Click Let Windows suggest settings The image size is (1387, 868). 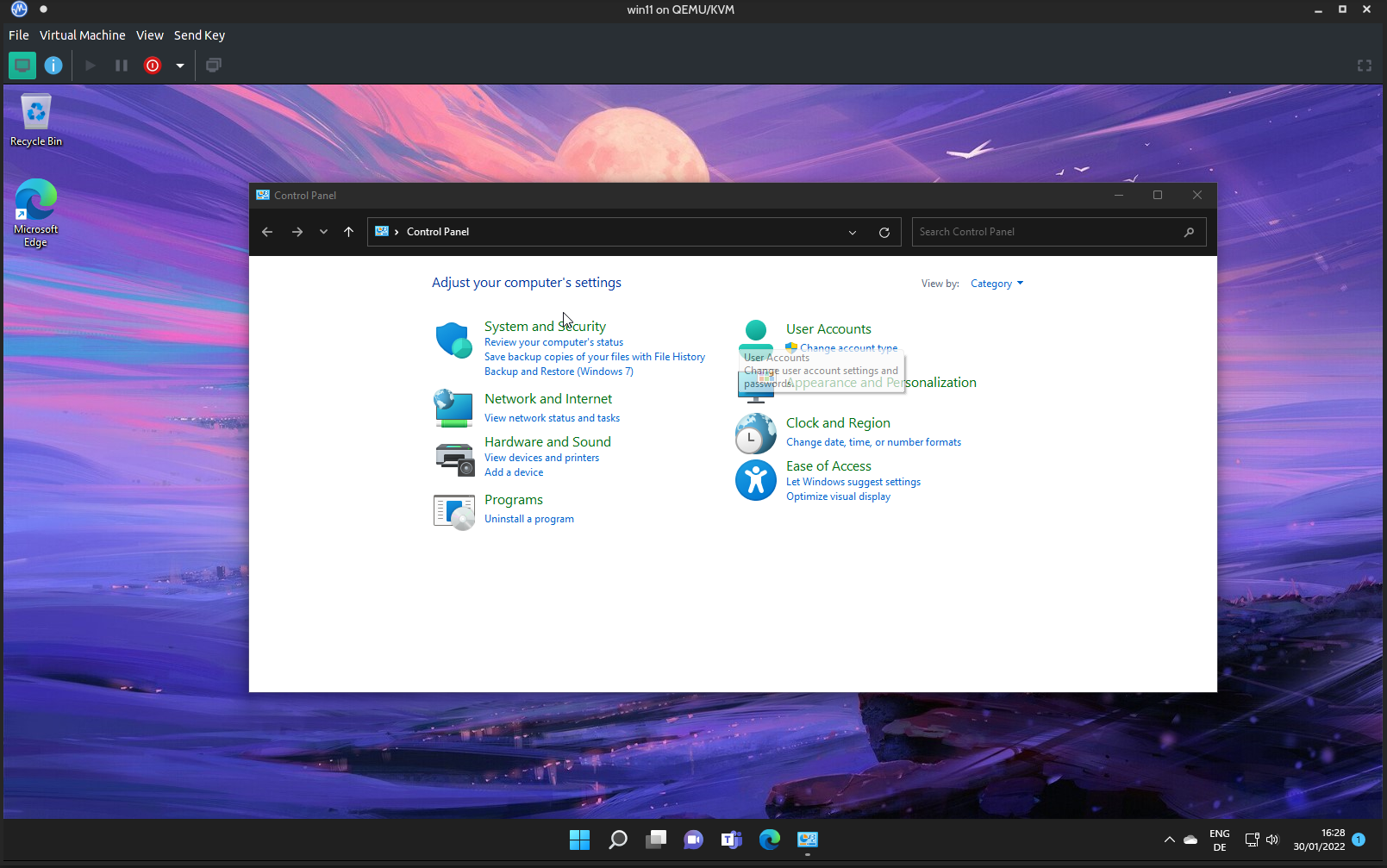coord(853,482)
